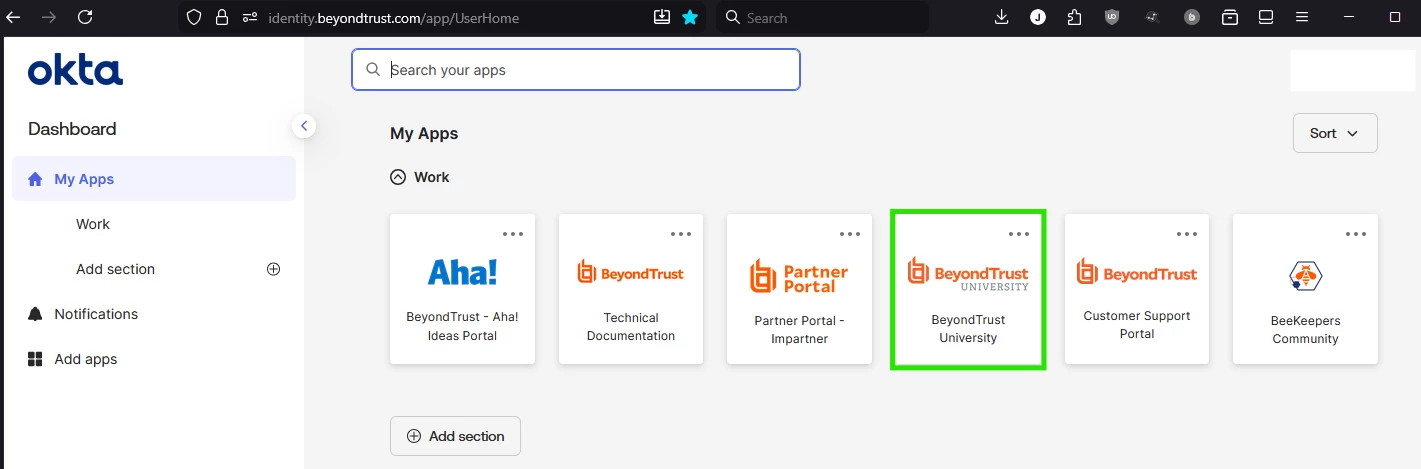
Task: Go back with the browser back arrow
Action: tap(14, 17)
